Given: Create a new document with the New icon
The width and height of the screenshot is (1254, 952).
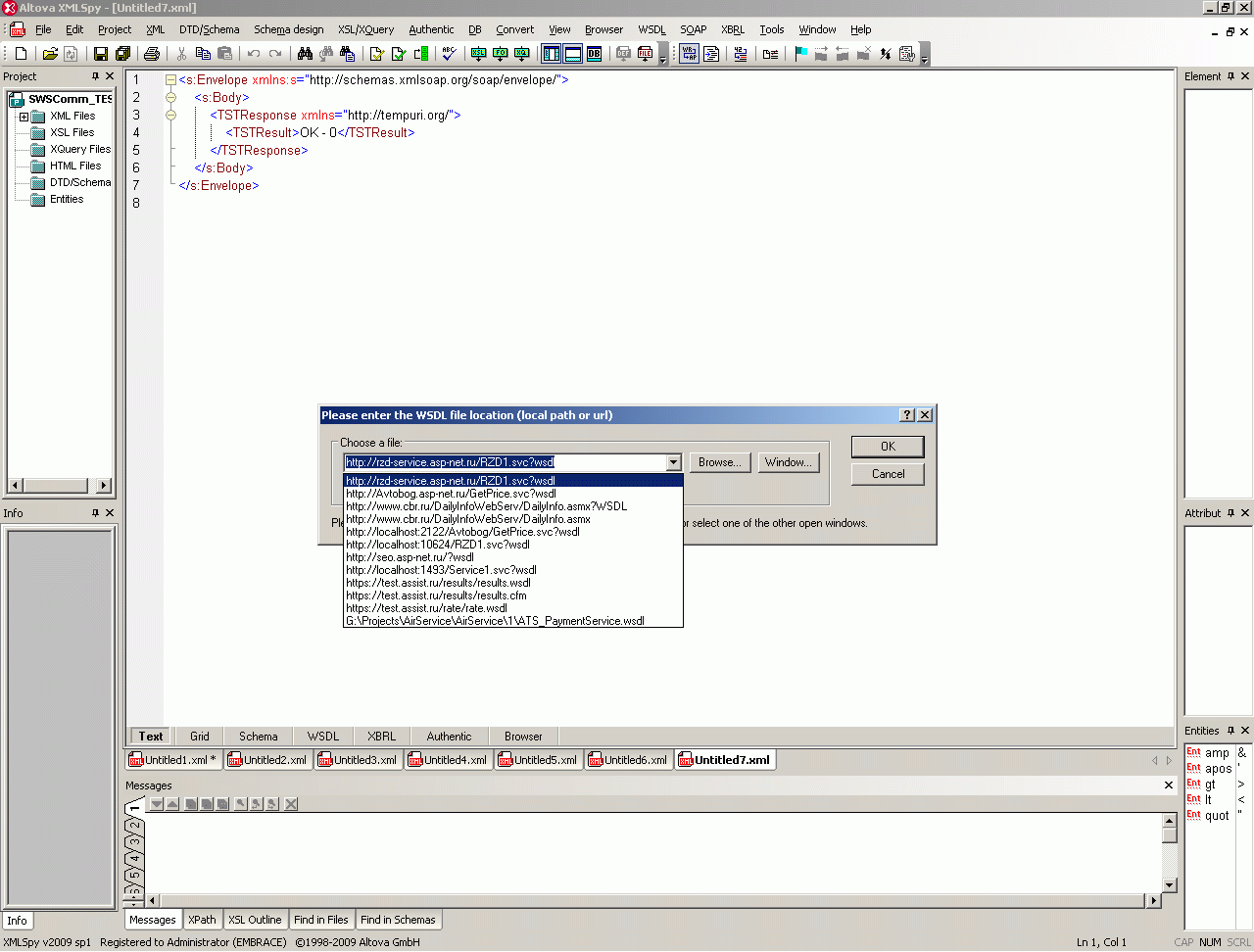Looking at the screenshot, I should (x=21, y=54).
